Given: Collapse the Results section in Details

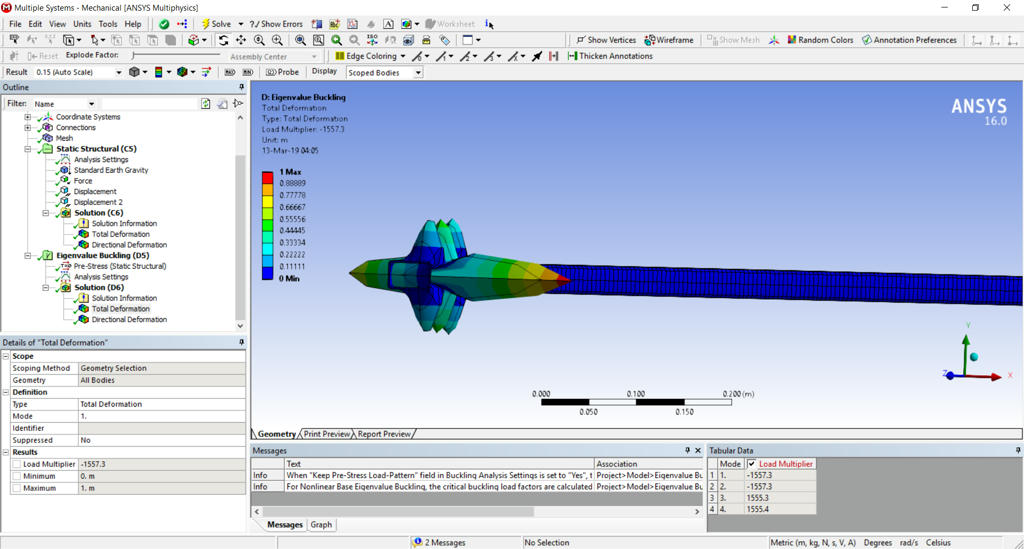Looking at the screenshot, I should (6, 452).
